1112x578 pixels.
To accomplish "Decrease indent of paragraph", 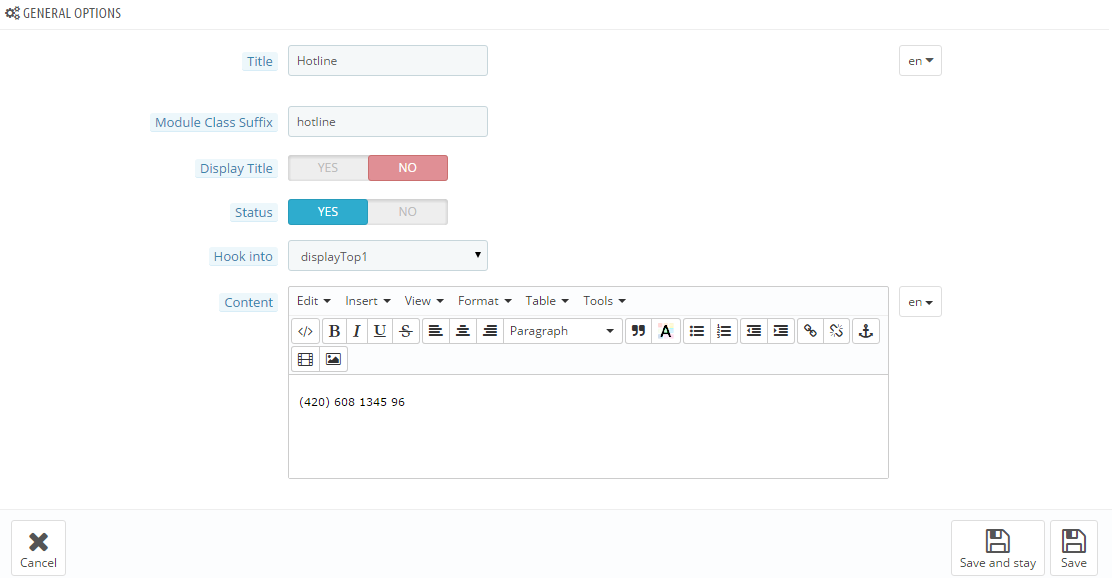I will coord(754,331).
